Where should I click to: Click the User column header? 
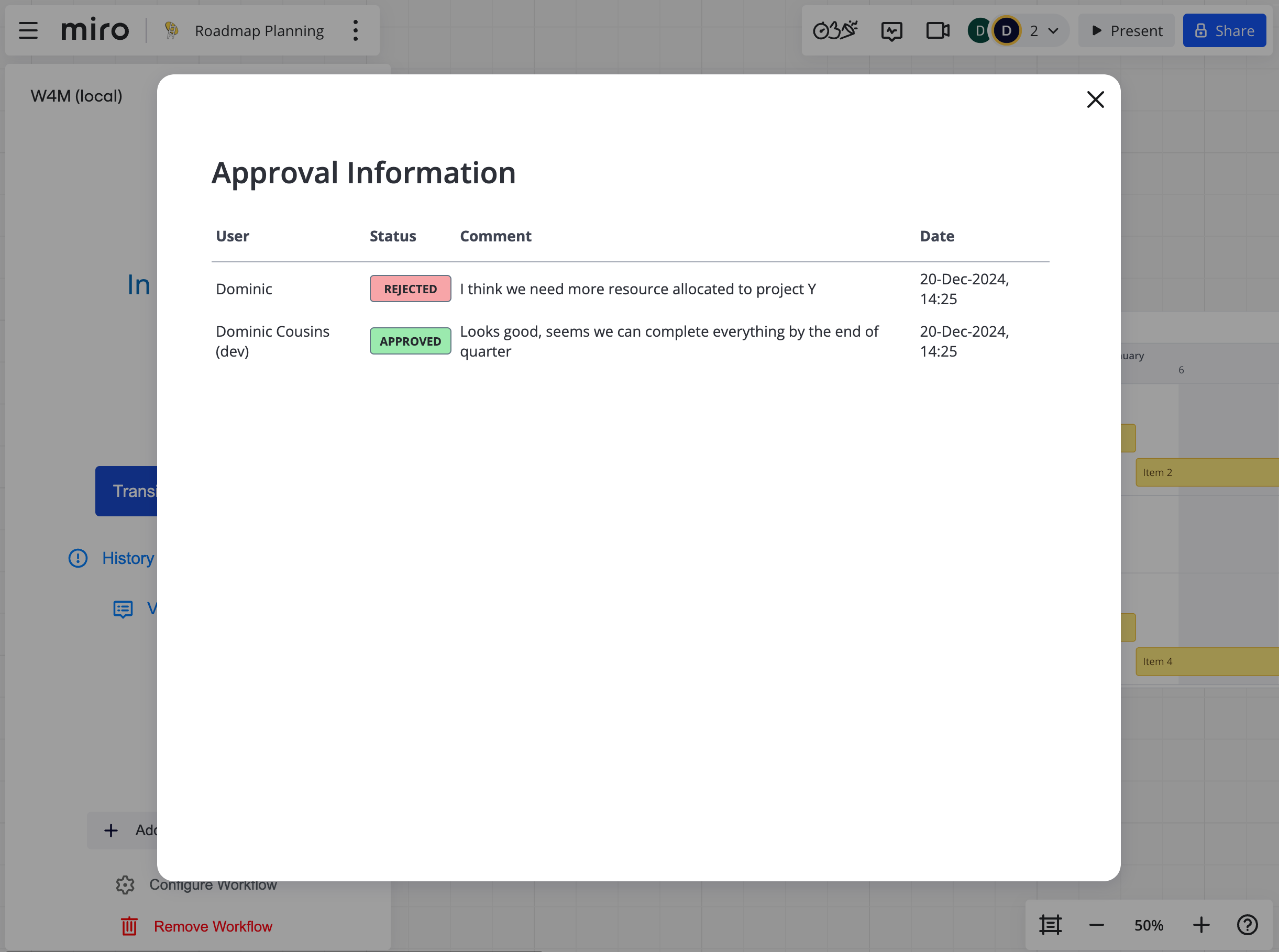[232, 236]
